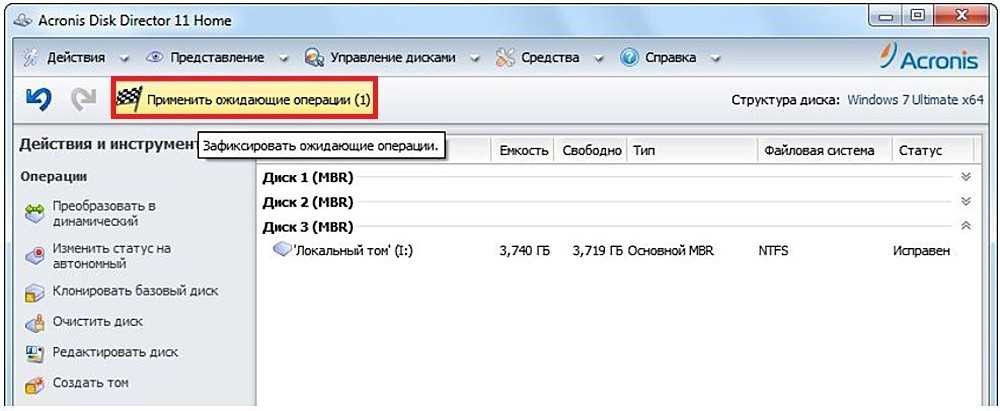Sort by Файловая система column header
This screenshot has height=411, width=1000.
[x=825, y=151]
